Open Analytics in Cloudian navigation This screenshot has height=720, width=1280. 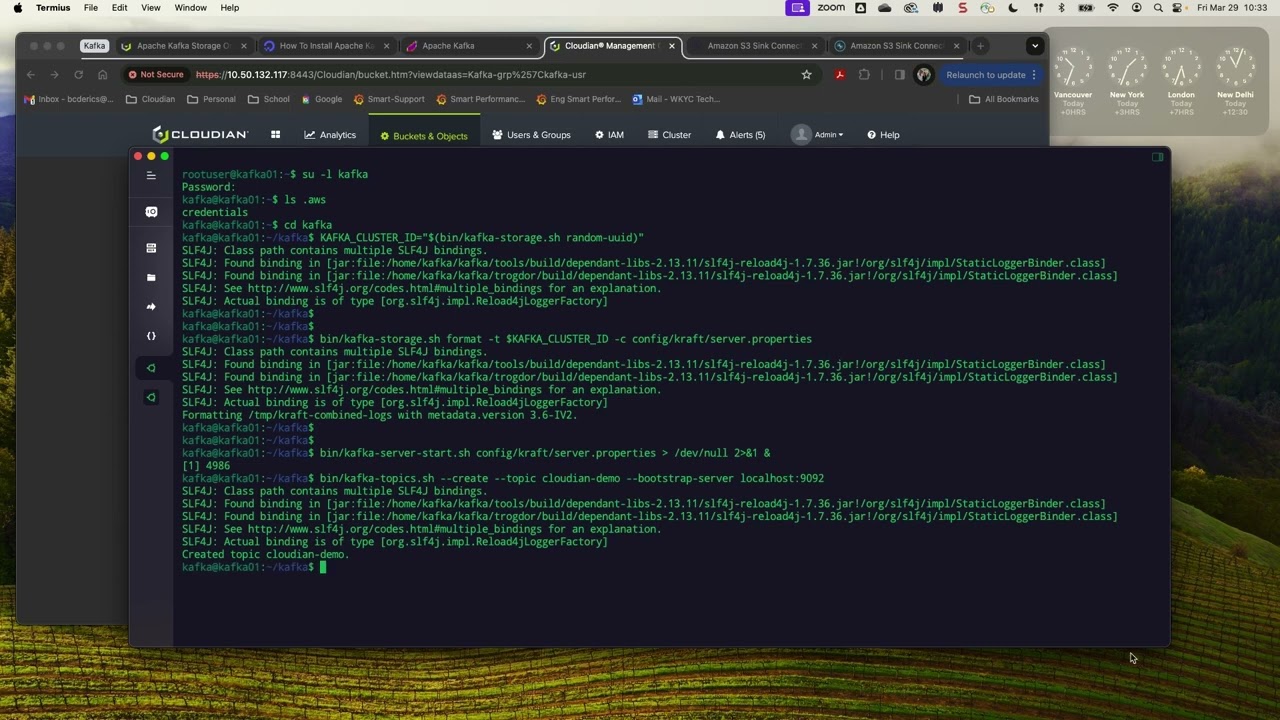pyautogui.click(x=330, y=135)
